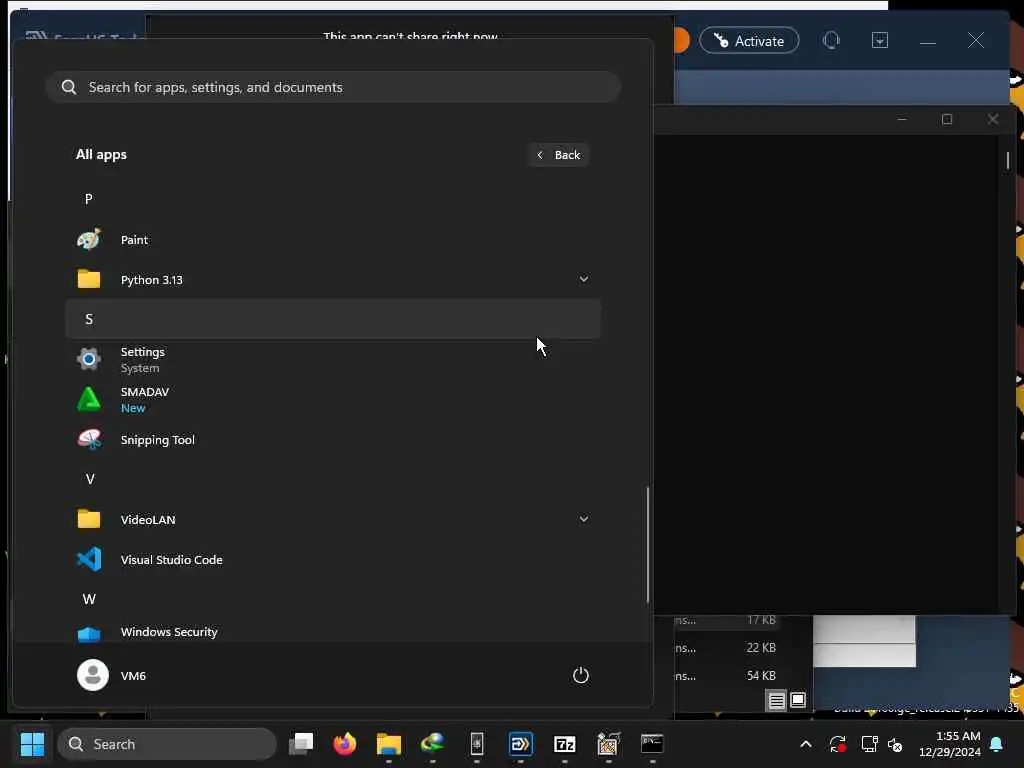Go Back from All apps
Screen dimensions: 1024x768
click(558, 155)
